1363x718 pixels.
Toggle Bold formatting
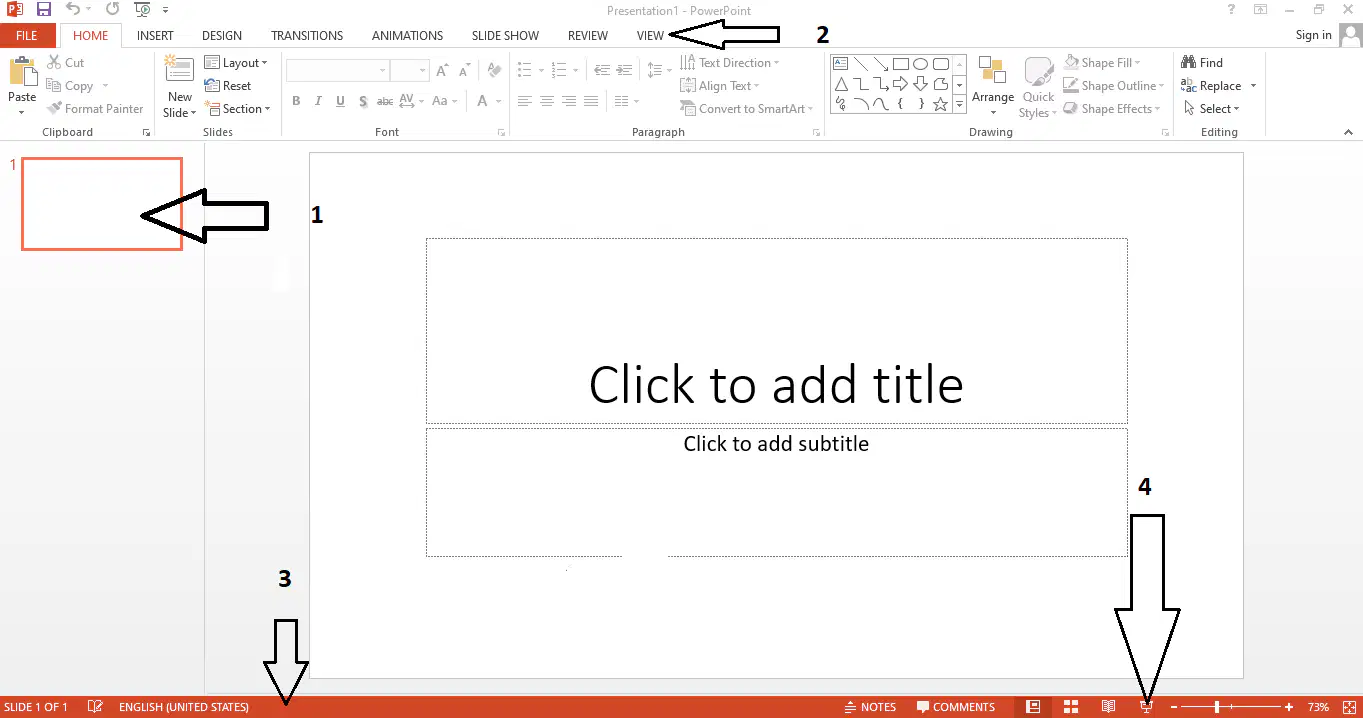pyautogui.click(x=296, y=101)
